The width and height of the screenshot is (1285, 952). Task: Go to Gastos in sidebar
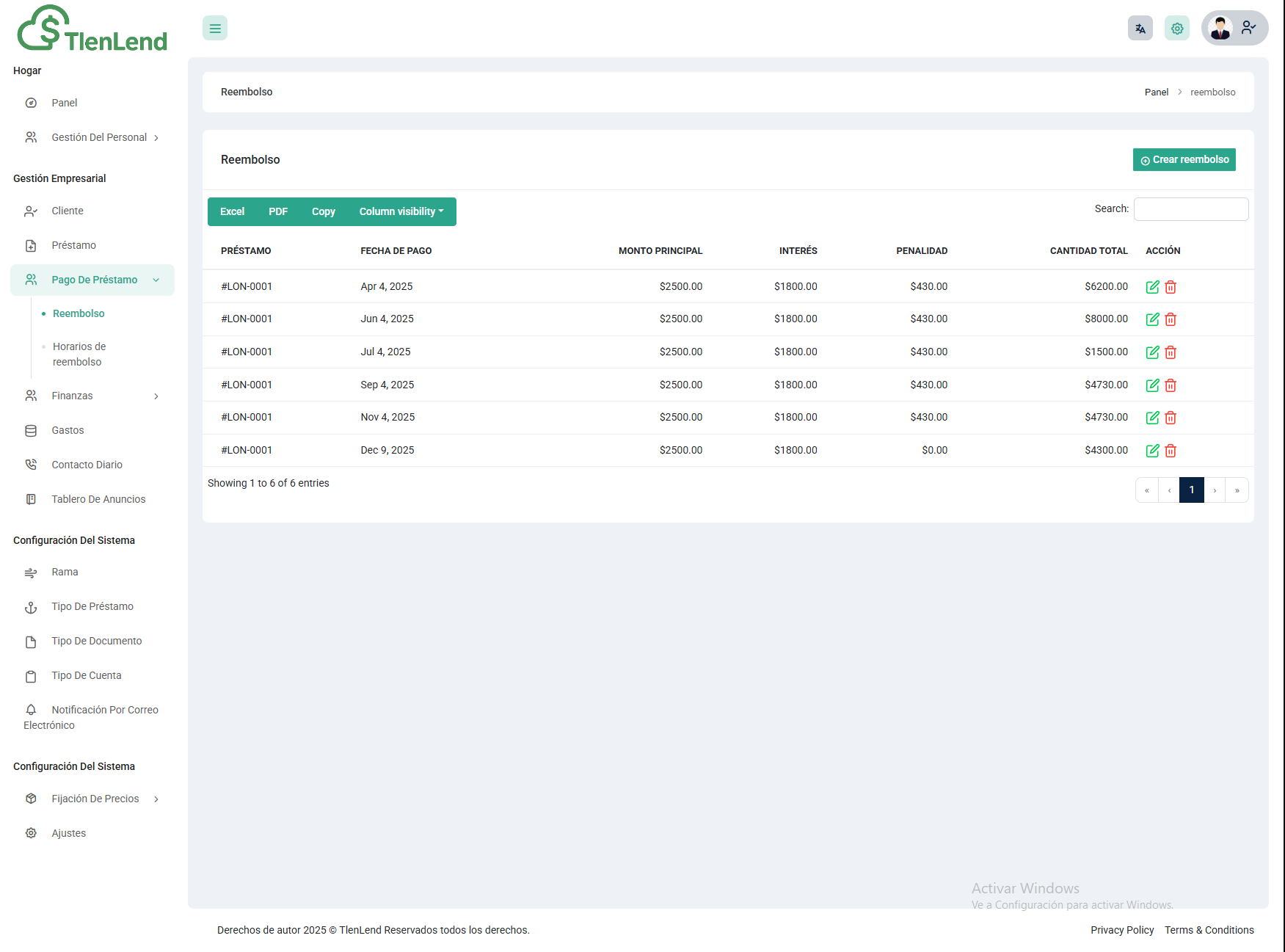68,430
